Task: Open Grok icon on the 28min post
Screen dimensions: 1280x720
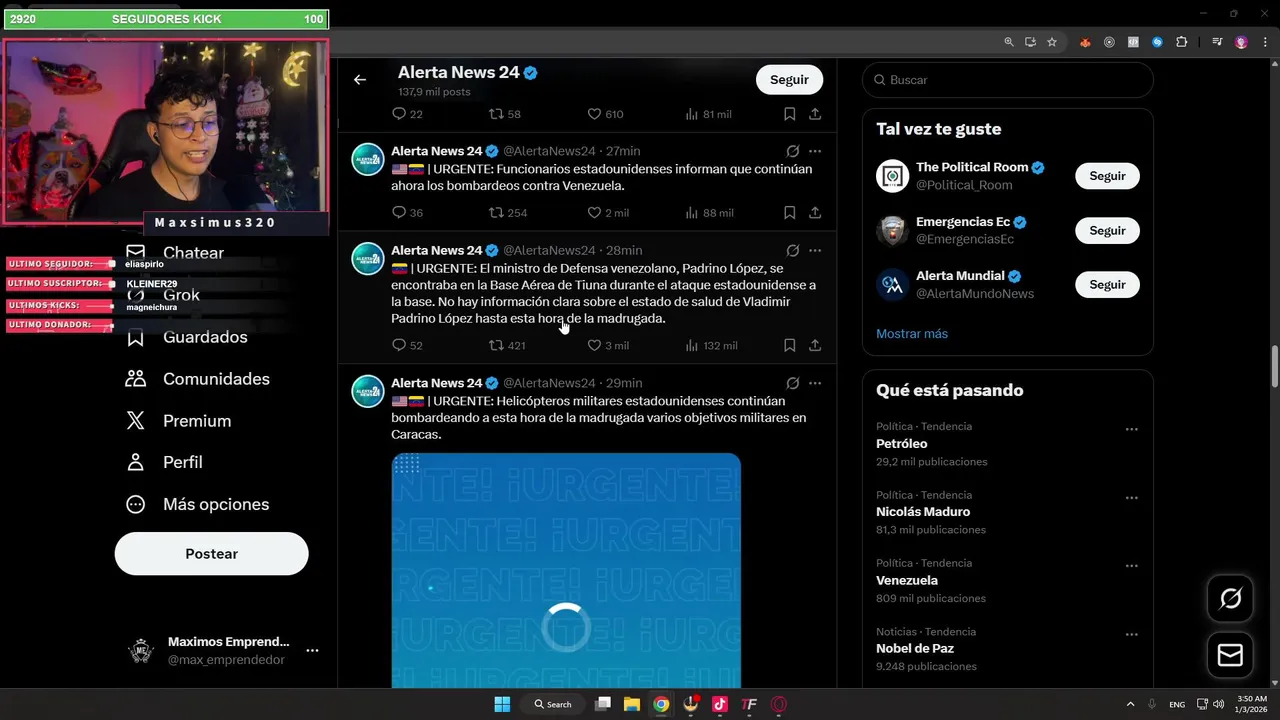Action: pos(792,250)
